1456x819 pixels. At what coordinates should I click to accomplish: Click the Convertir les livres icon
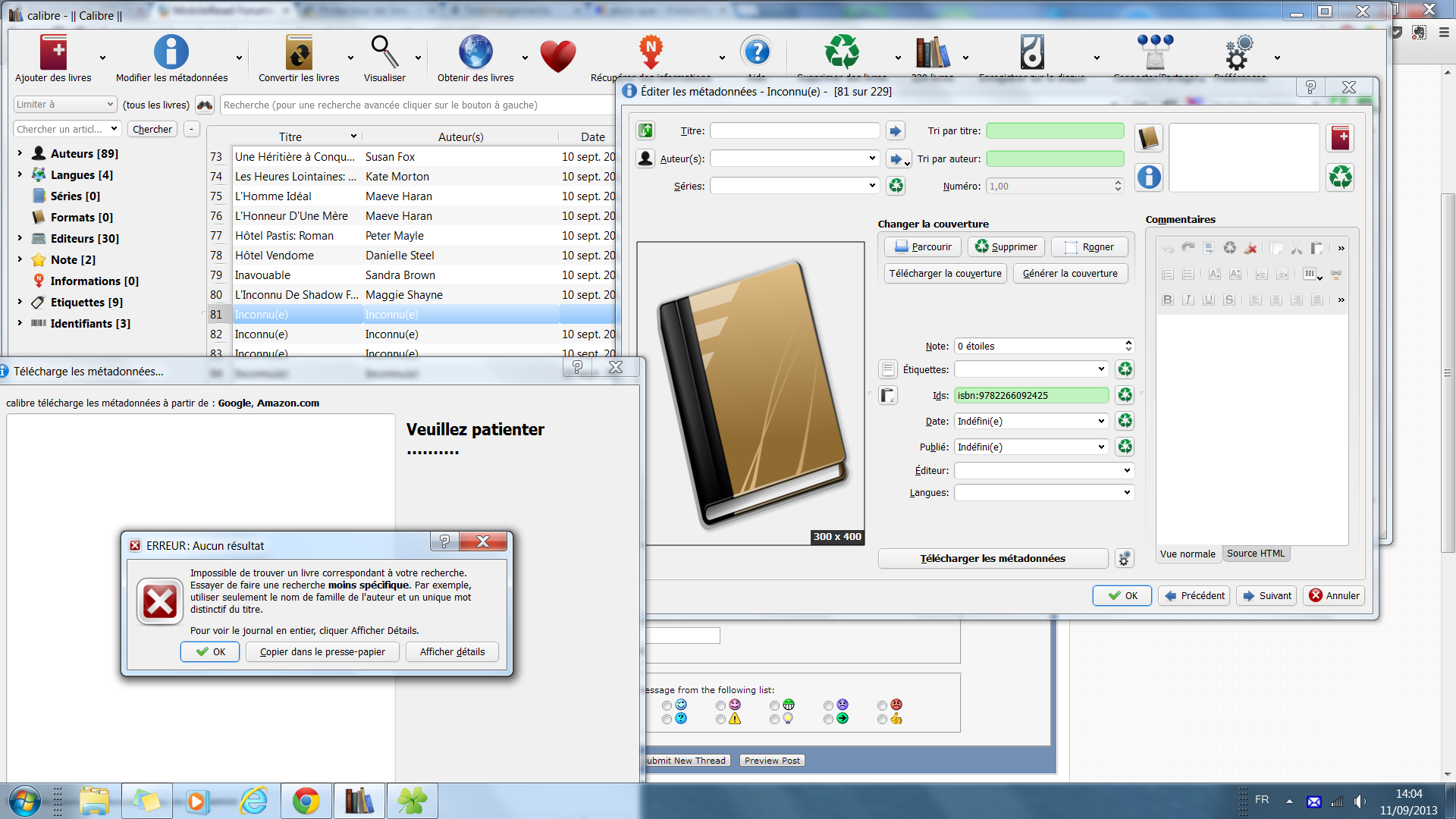tap(299, 53)
